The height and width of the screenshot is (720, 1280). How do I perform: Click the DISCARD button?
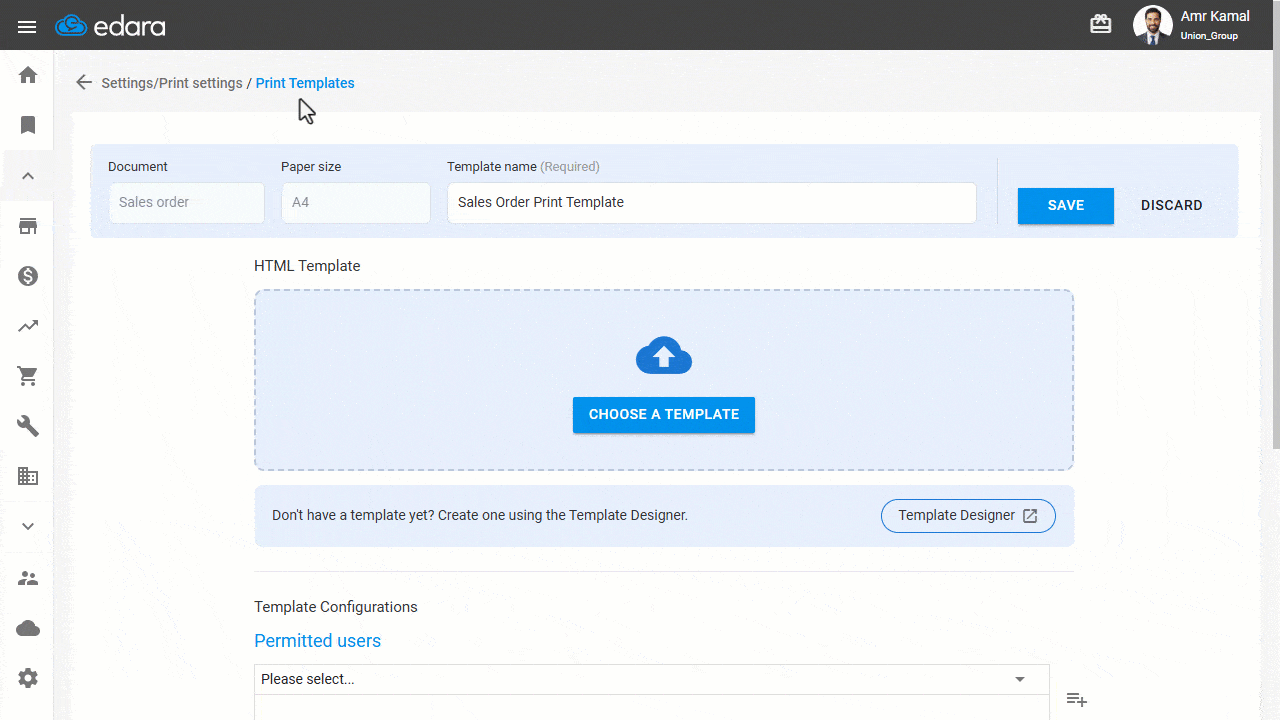click(x=1172, y=205)
